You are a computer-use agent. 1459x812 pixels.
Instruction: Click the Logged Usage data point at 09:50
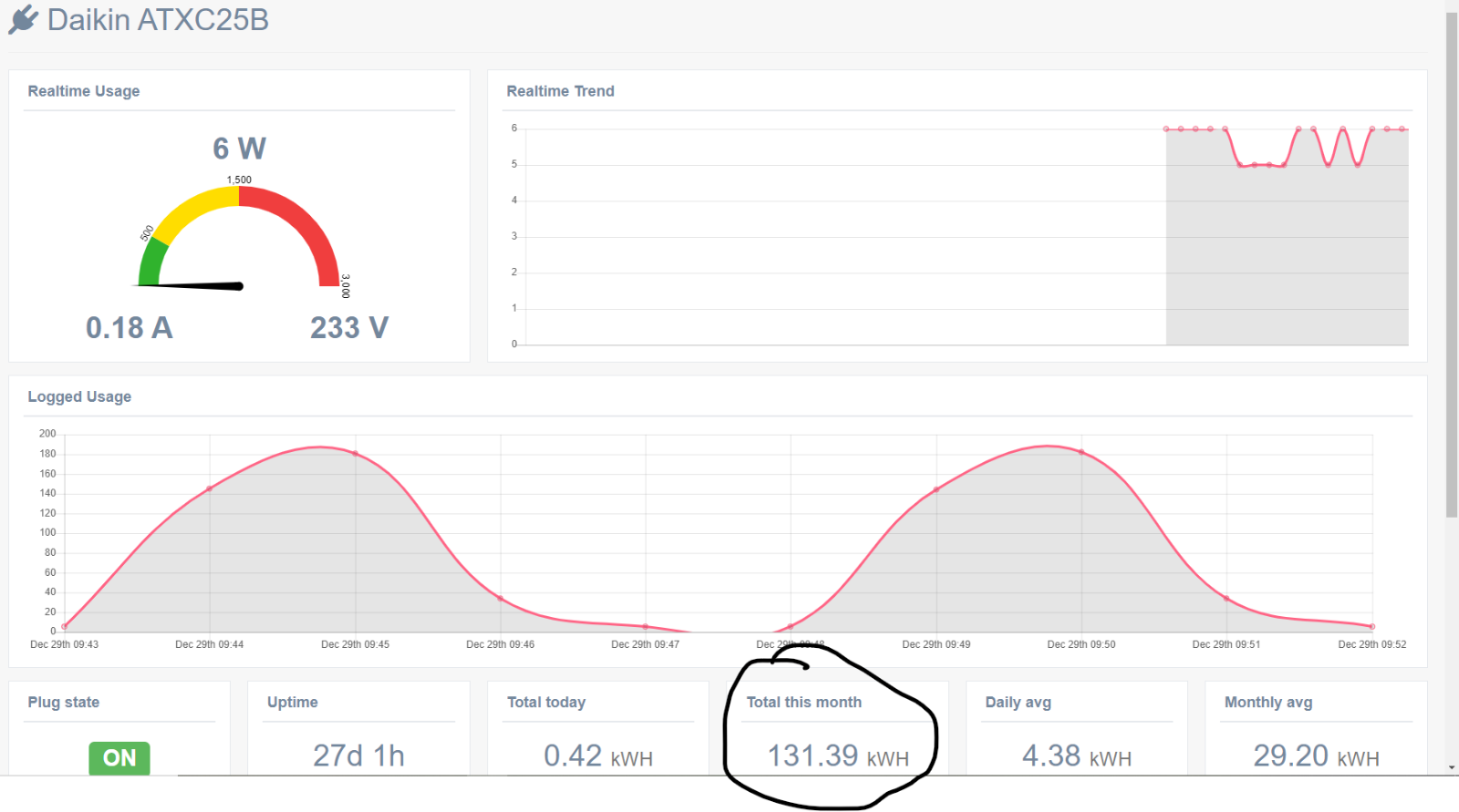click(x=1081, y=452)
